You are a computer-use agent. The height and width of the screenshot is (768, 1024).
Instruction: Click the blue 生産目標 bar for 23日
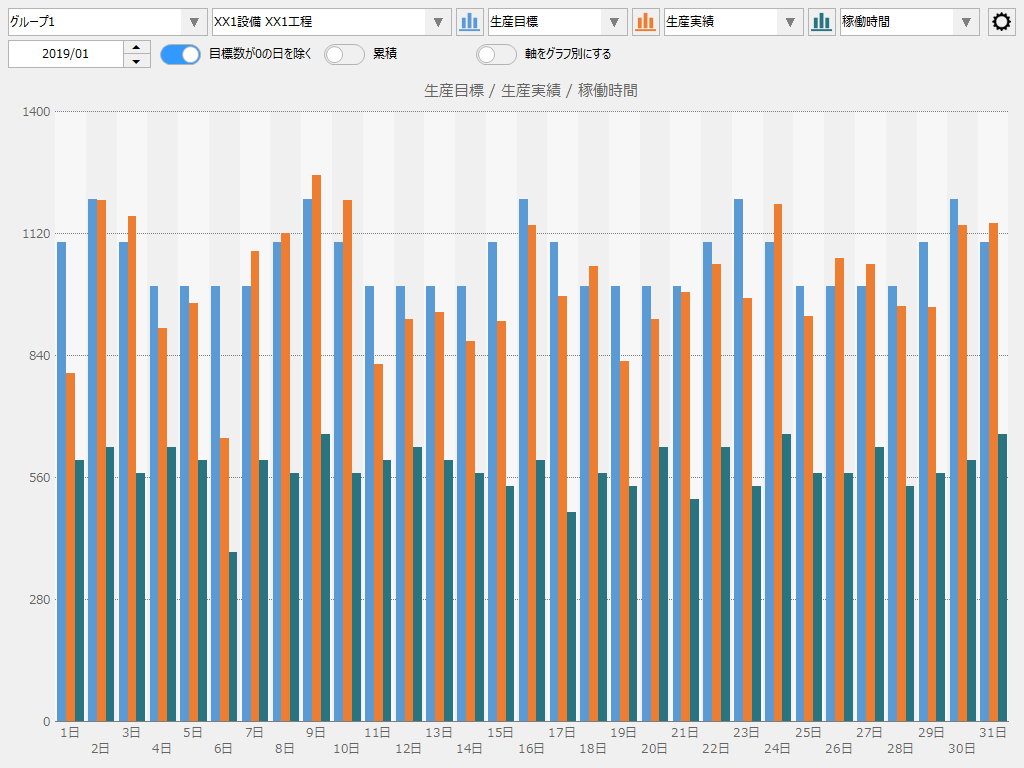[739, 460]
